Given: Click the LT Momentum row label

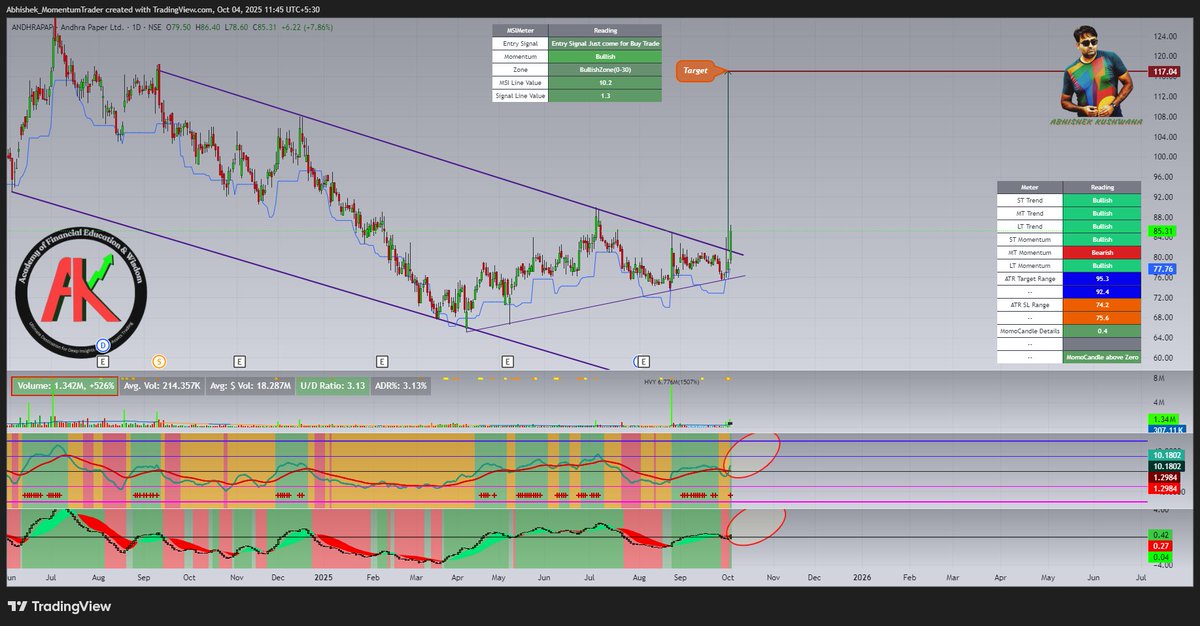Looking at the screenshot, I should [x=1029, y=265].
